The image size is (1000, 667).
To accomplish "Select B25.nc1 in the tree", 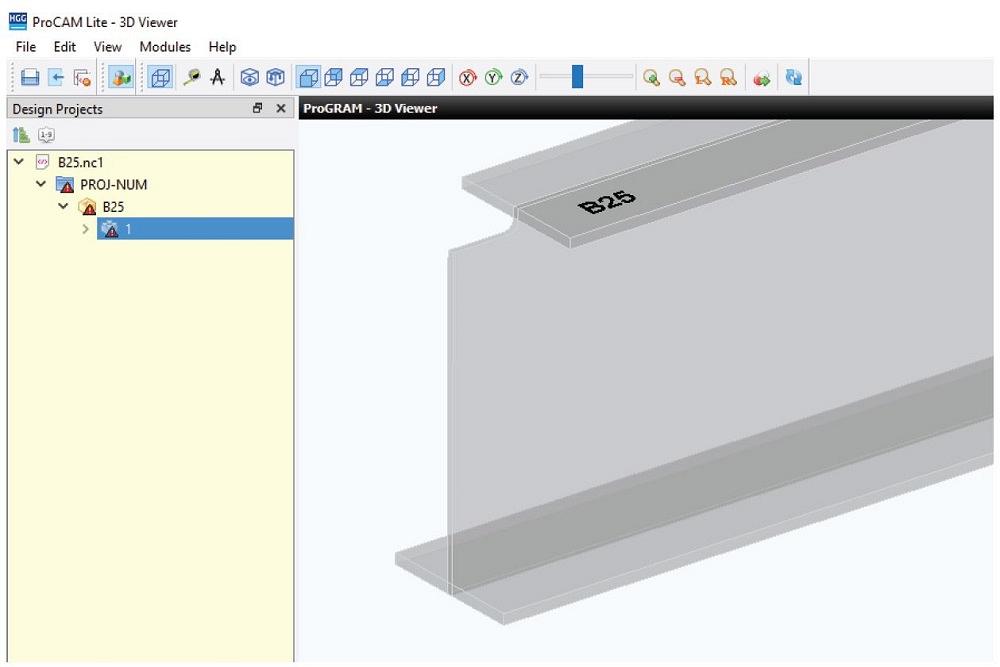I will 80,162.
